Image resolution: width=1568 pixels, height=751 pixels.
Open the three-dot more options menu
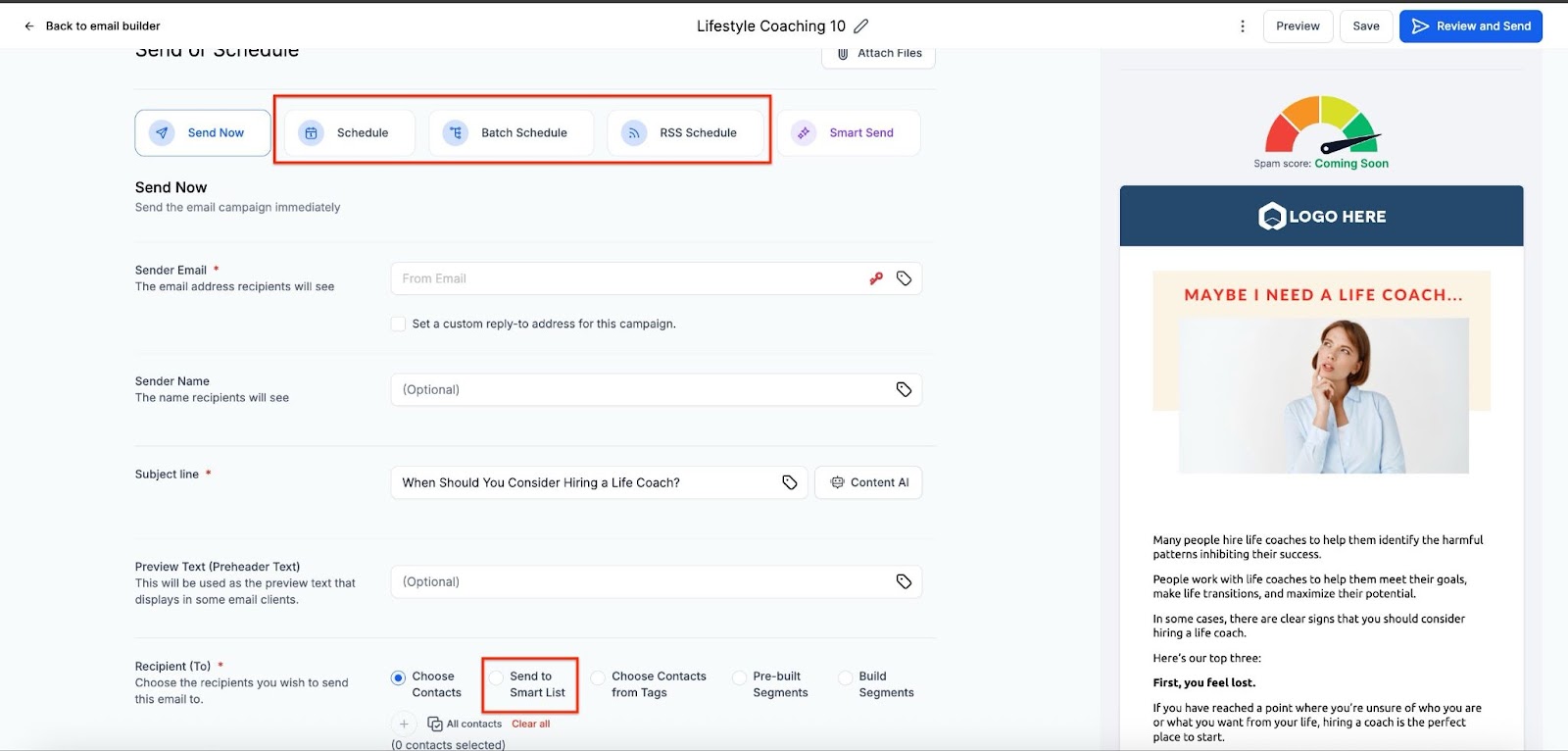click(x=1243, y=26)
